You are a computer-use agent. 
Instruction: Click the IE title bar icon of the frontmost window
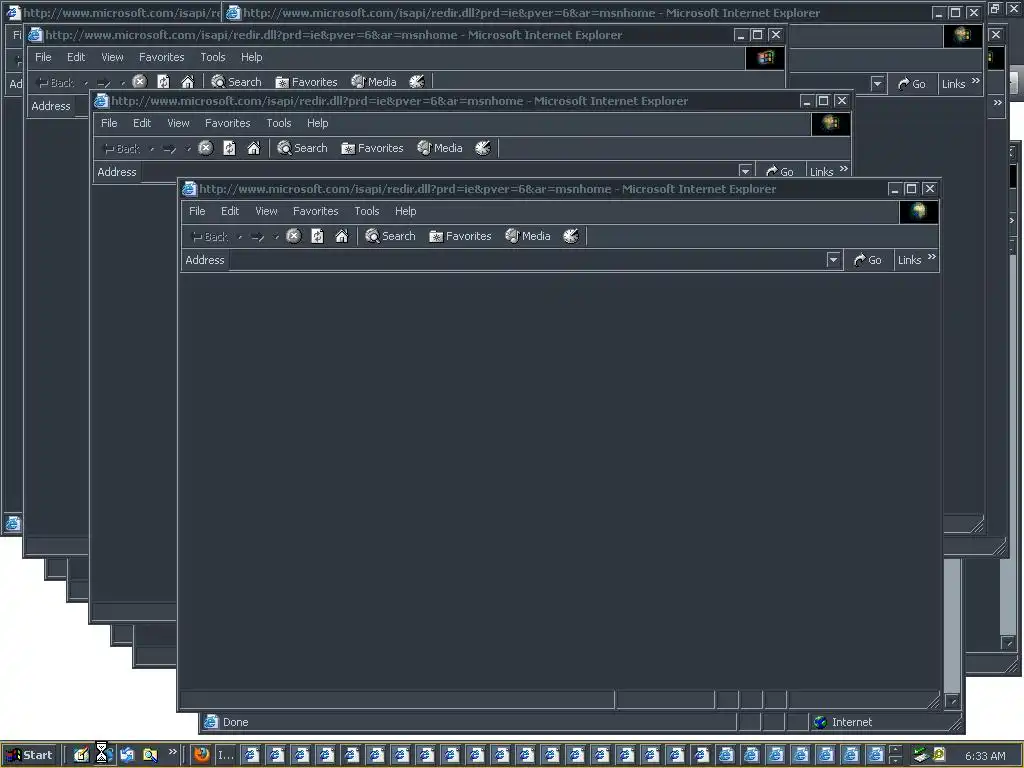189,189
